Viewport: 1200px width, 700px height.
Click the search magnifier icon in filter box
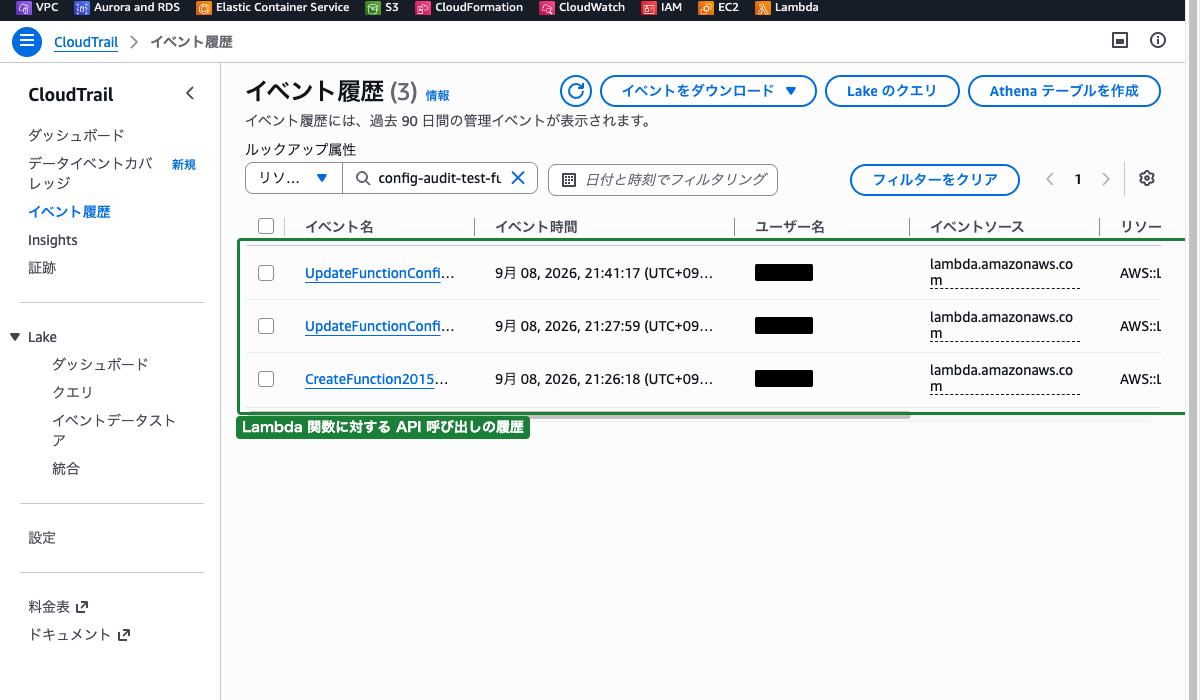(x=361, y=178)
